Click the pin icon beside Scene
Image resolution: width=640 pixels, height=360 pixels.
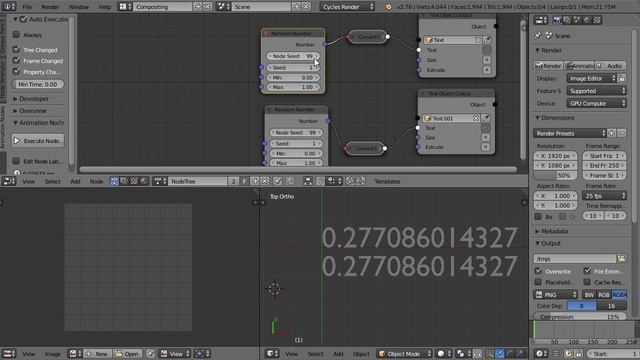point(538,36)
